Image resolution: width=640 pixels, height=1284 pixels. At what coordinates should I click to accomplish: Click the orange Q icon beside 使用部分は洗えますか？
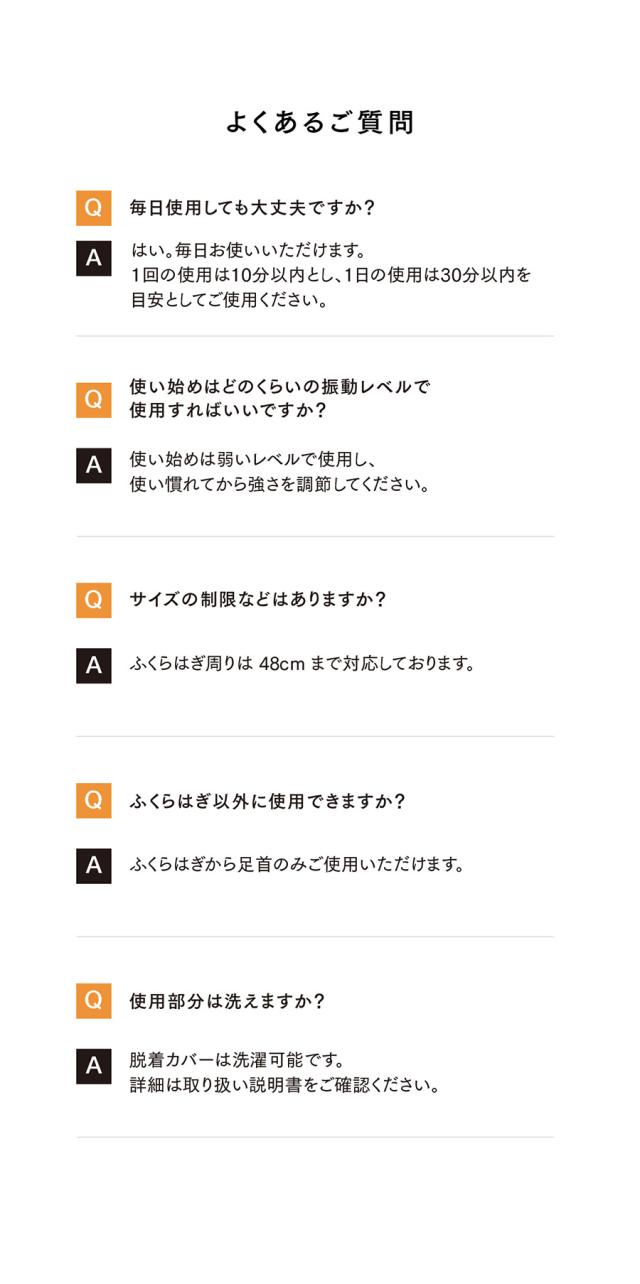tap(93, 1001)
